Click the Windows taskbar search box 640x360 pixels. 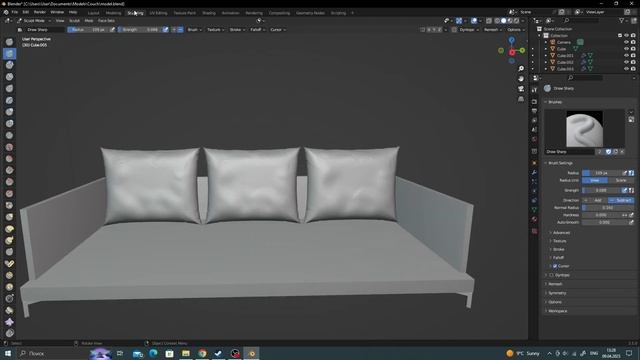click(52, 353)
